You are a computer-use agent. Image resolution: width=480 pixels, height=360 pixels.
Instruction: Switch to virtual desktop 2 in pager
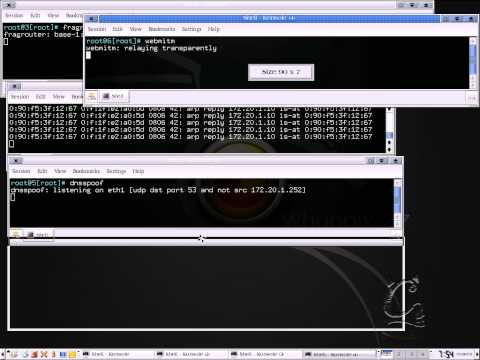tap(399, 354)
